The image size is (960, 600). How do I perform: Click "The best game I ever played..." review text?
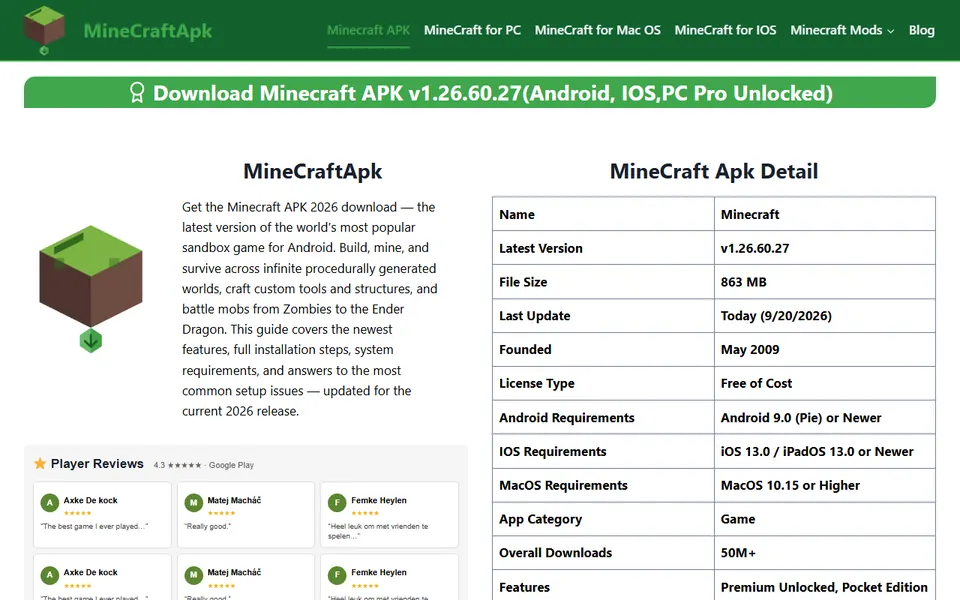click(x=94, y=526)
